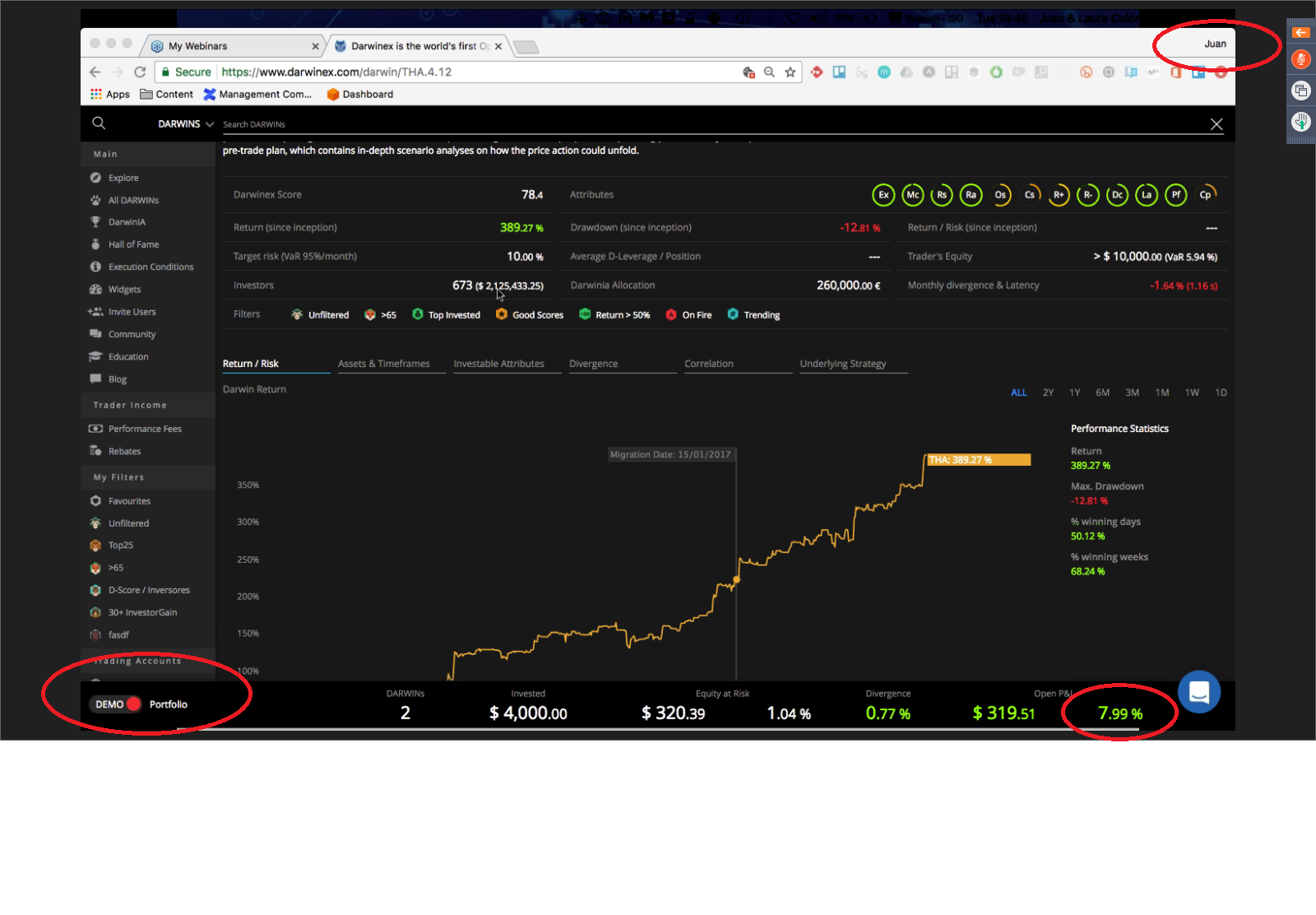The height and width of the screenshot is (915, 1316).
Task: Open Top25 filter
Action: (x=120, y=546)
